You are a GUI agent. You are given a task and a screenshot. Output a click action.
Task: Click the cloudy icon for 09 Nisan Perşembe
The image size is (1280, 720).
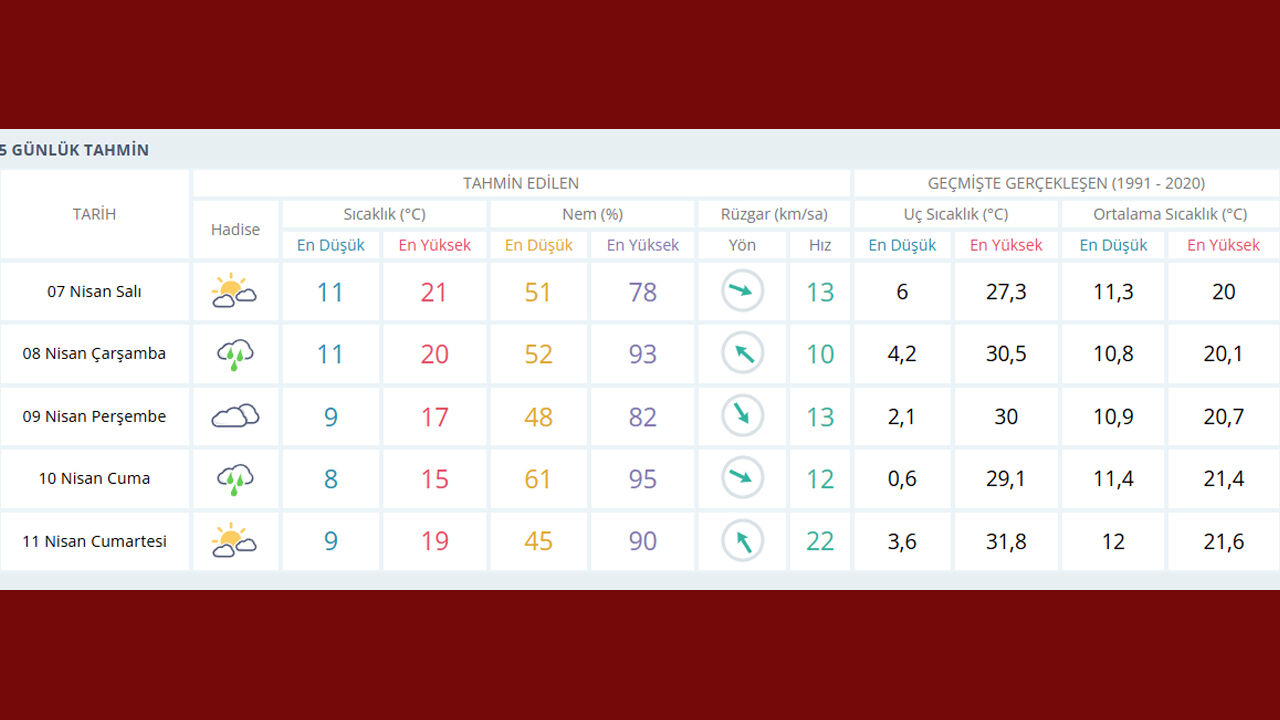click(x=235, y=416)
